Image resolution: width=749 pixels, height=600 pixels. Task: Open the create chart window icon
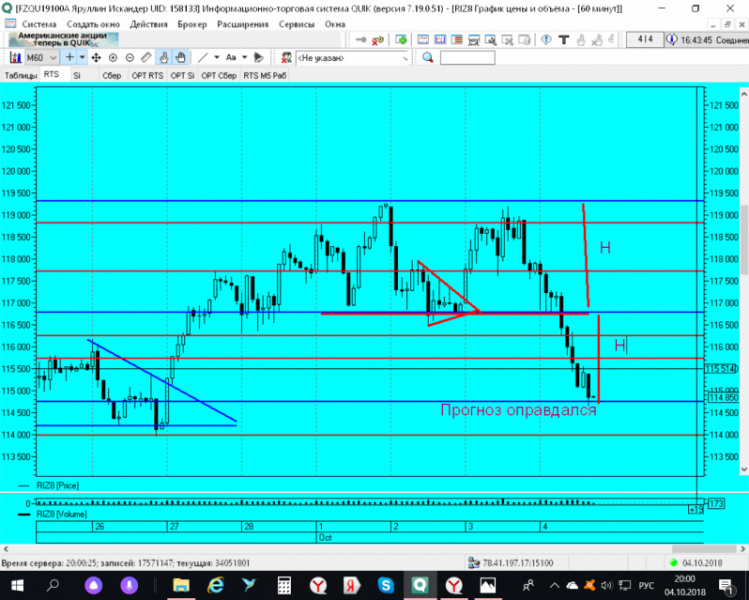[x=423, y=40]
